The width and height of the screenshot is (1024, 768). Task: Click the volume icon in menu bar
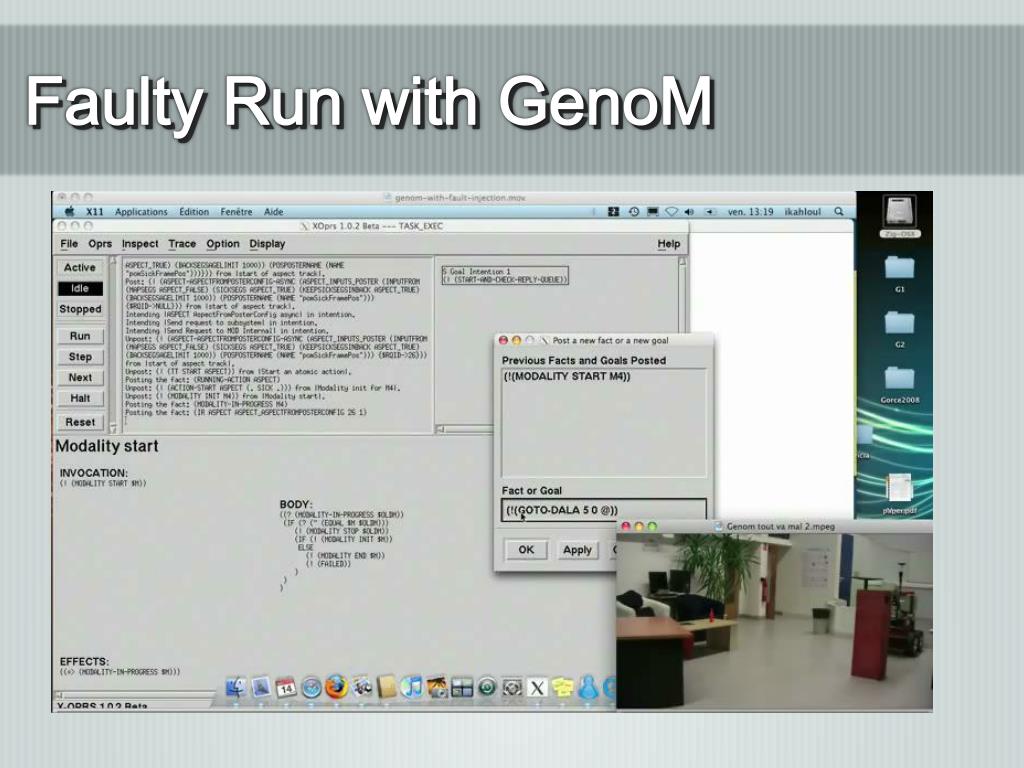tap(689, 212)
